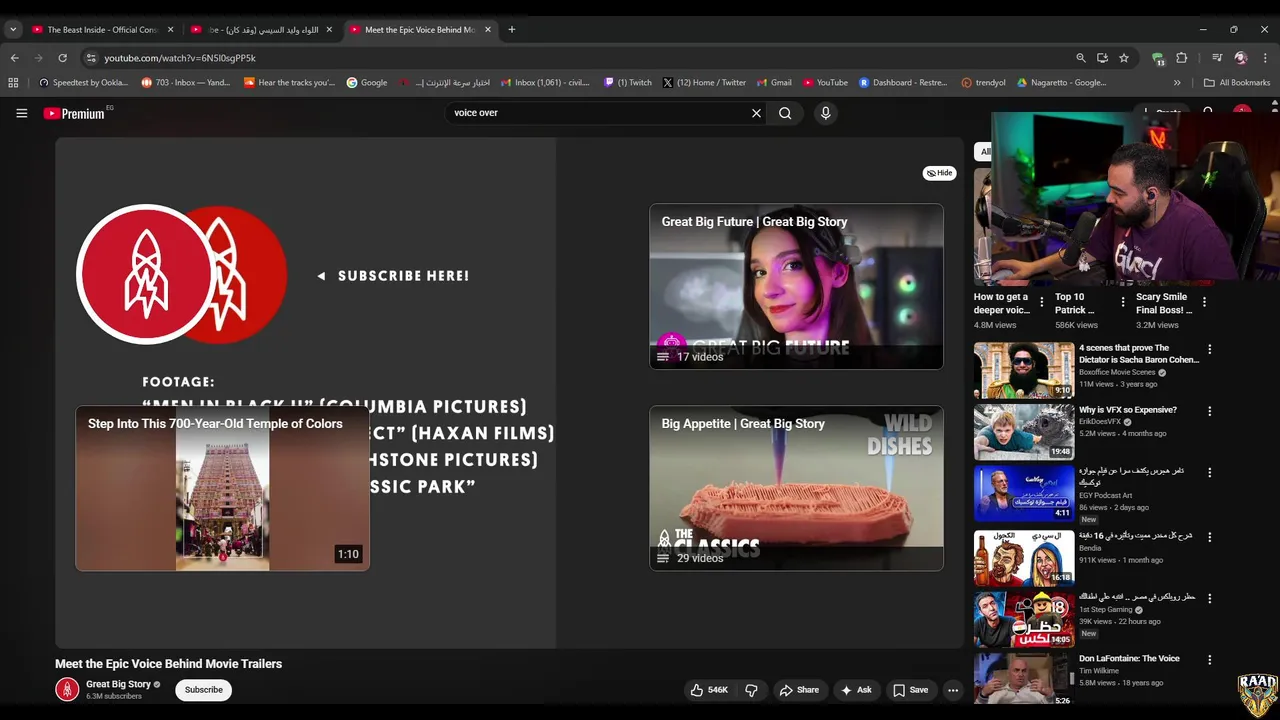The image size is (1280, 720).
Task: Open 'Don LaFontaine: The Voice' title
Action: click(1129, 659)
